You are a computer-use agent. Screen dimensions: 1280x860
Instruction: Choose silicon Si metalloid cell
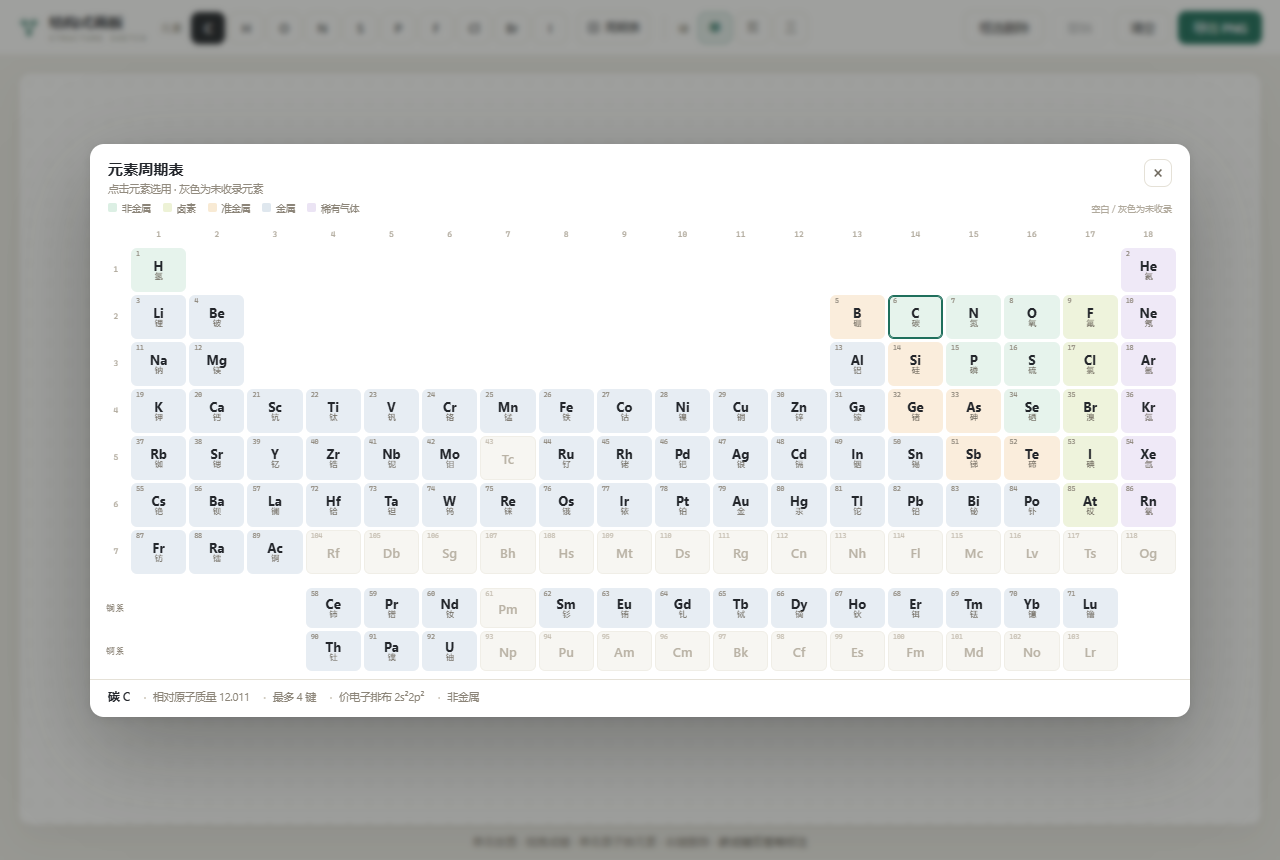(915, 364)
